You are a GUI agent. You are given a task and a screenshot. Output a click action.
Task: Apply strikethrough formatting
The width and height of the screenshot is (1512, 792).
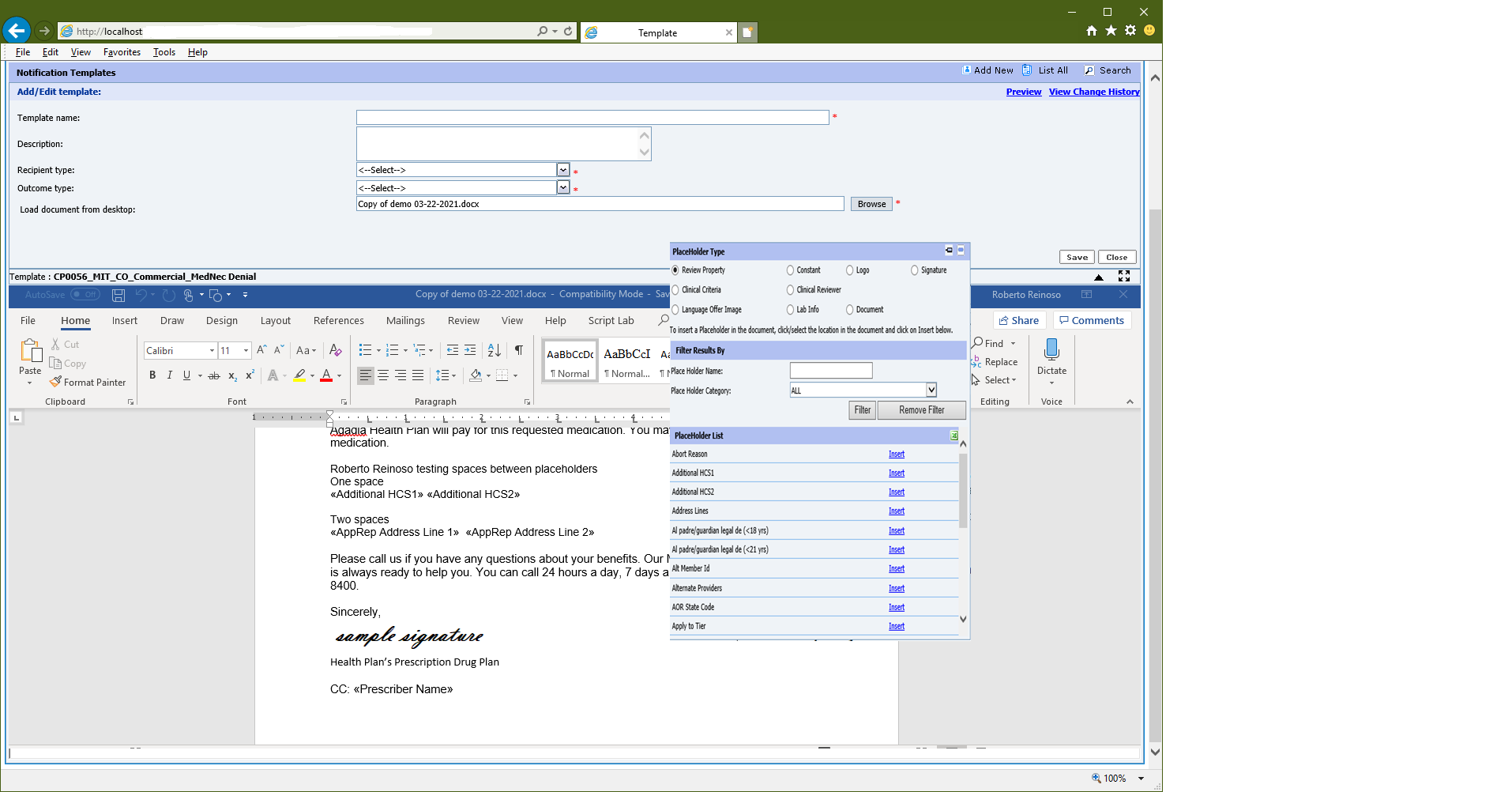213,375
